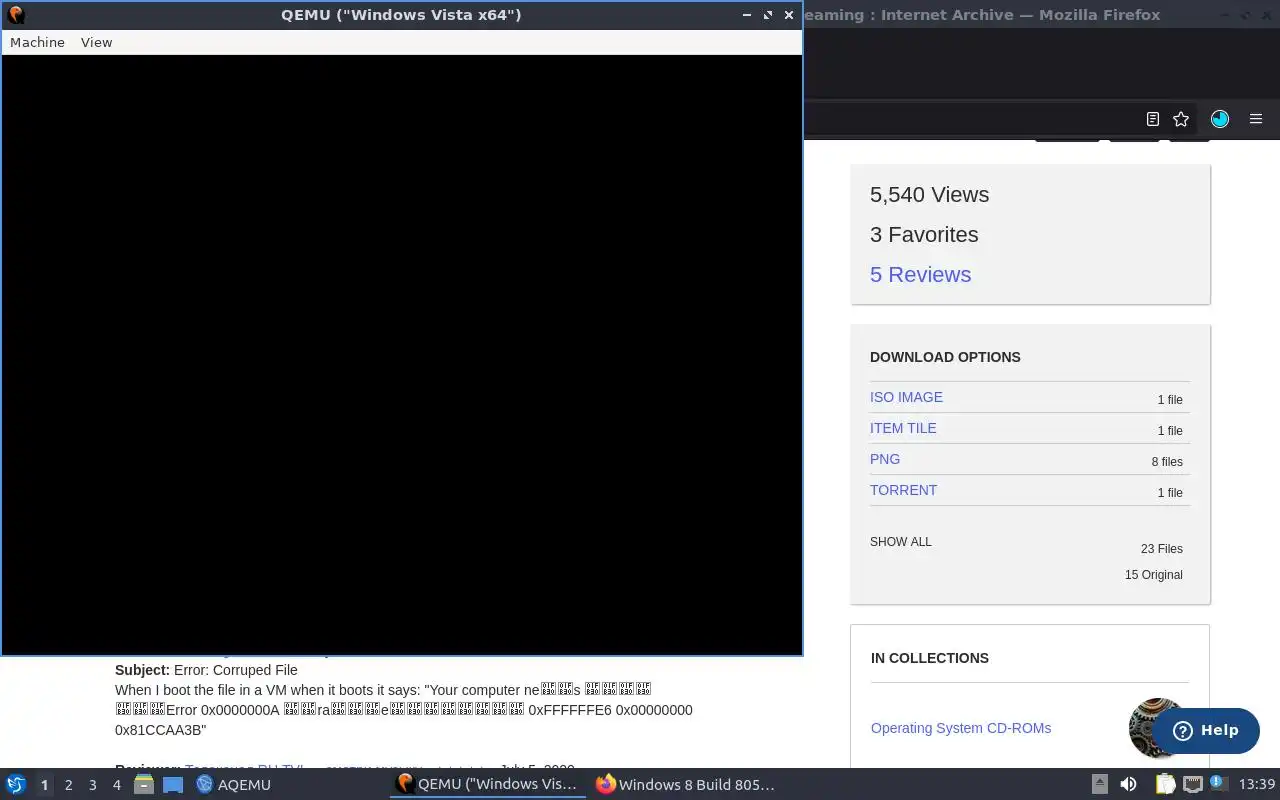Minimize the QEMU window

click(747, 15)
